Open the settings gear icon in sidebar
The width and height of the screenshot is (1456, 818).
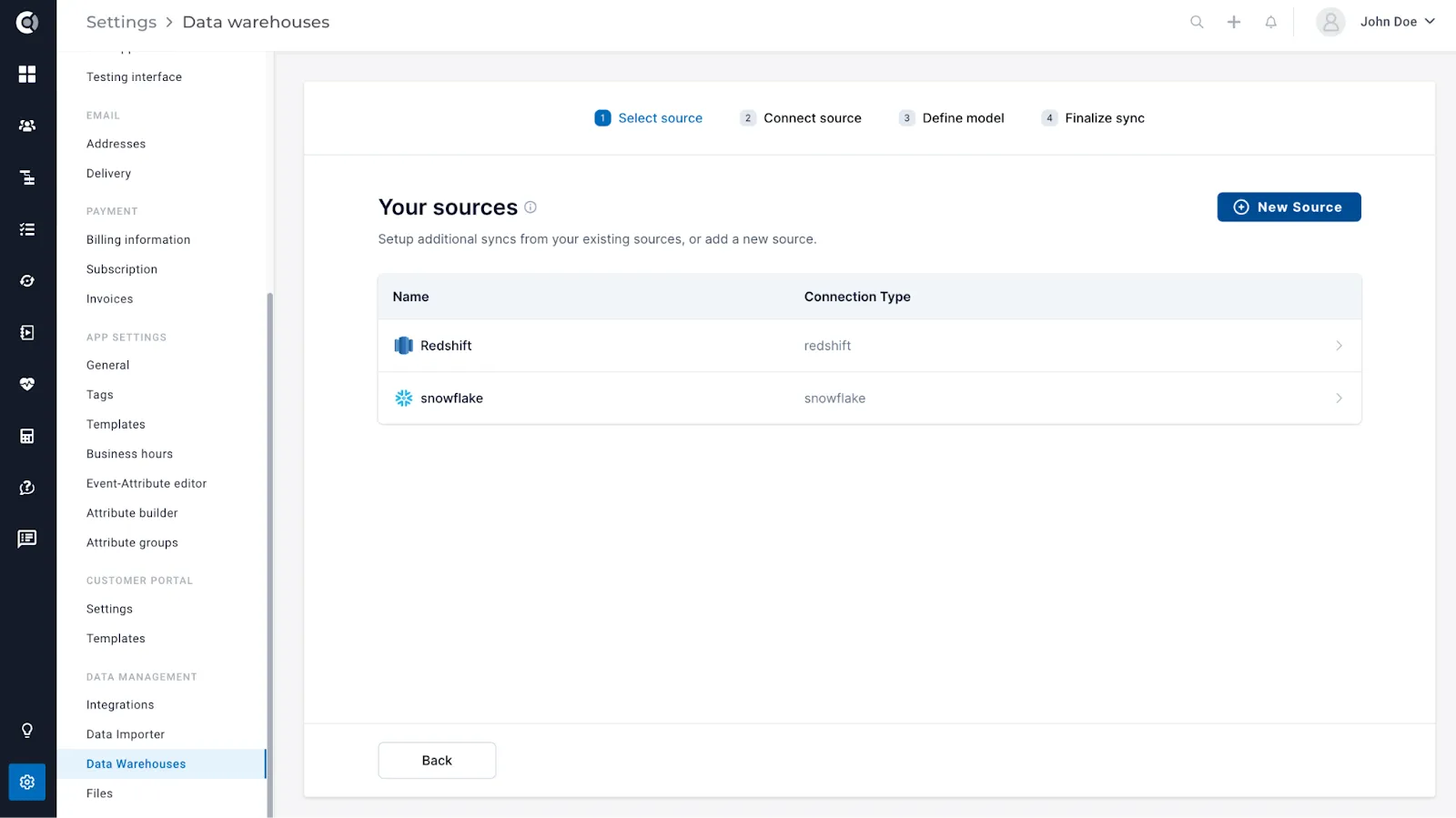tap(27, 782)
